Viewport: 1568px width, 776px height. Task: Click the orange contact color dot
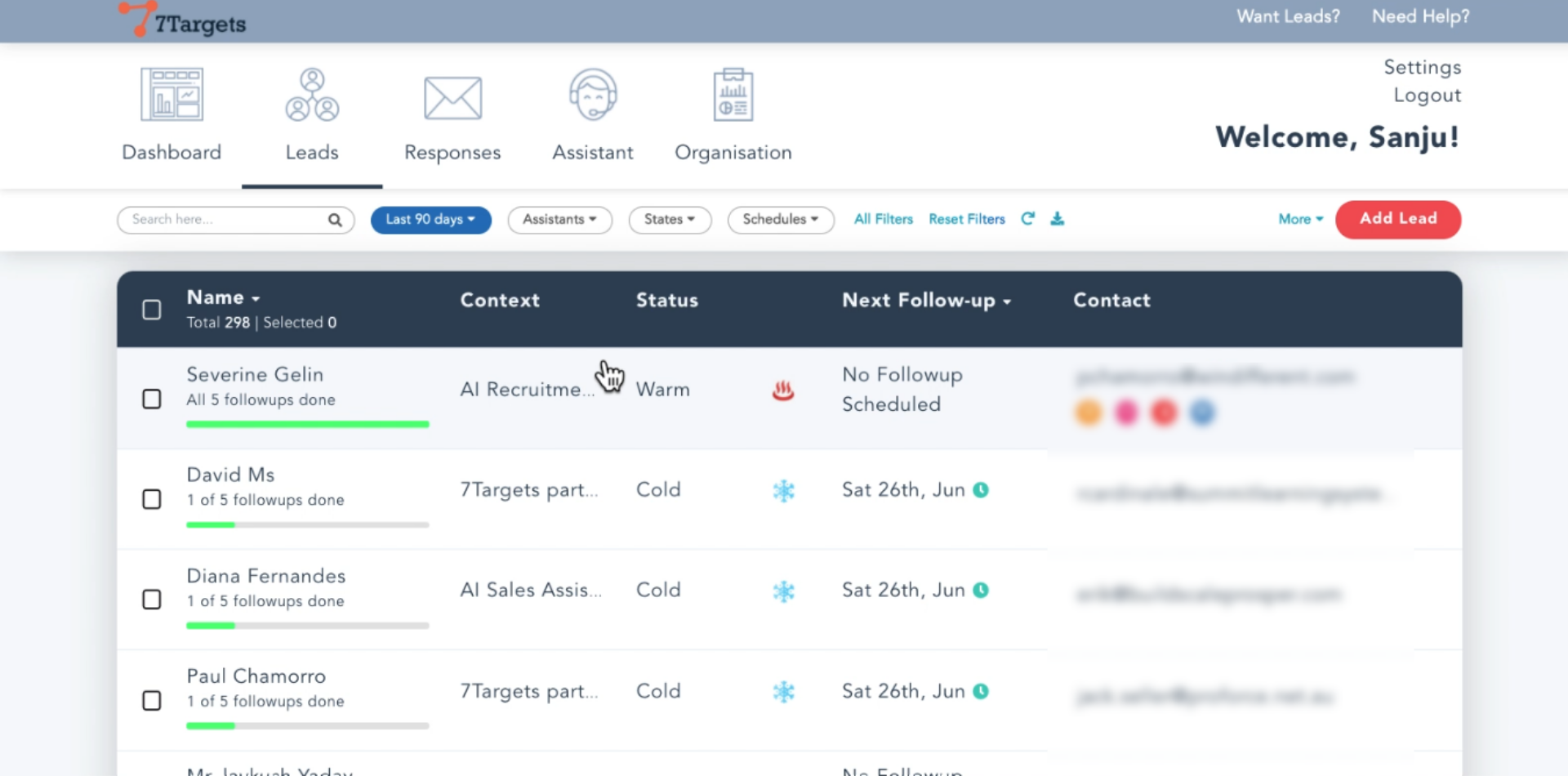pyautogui.click(x=1089, y=413)
